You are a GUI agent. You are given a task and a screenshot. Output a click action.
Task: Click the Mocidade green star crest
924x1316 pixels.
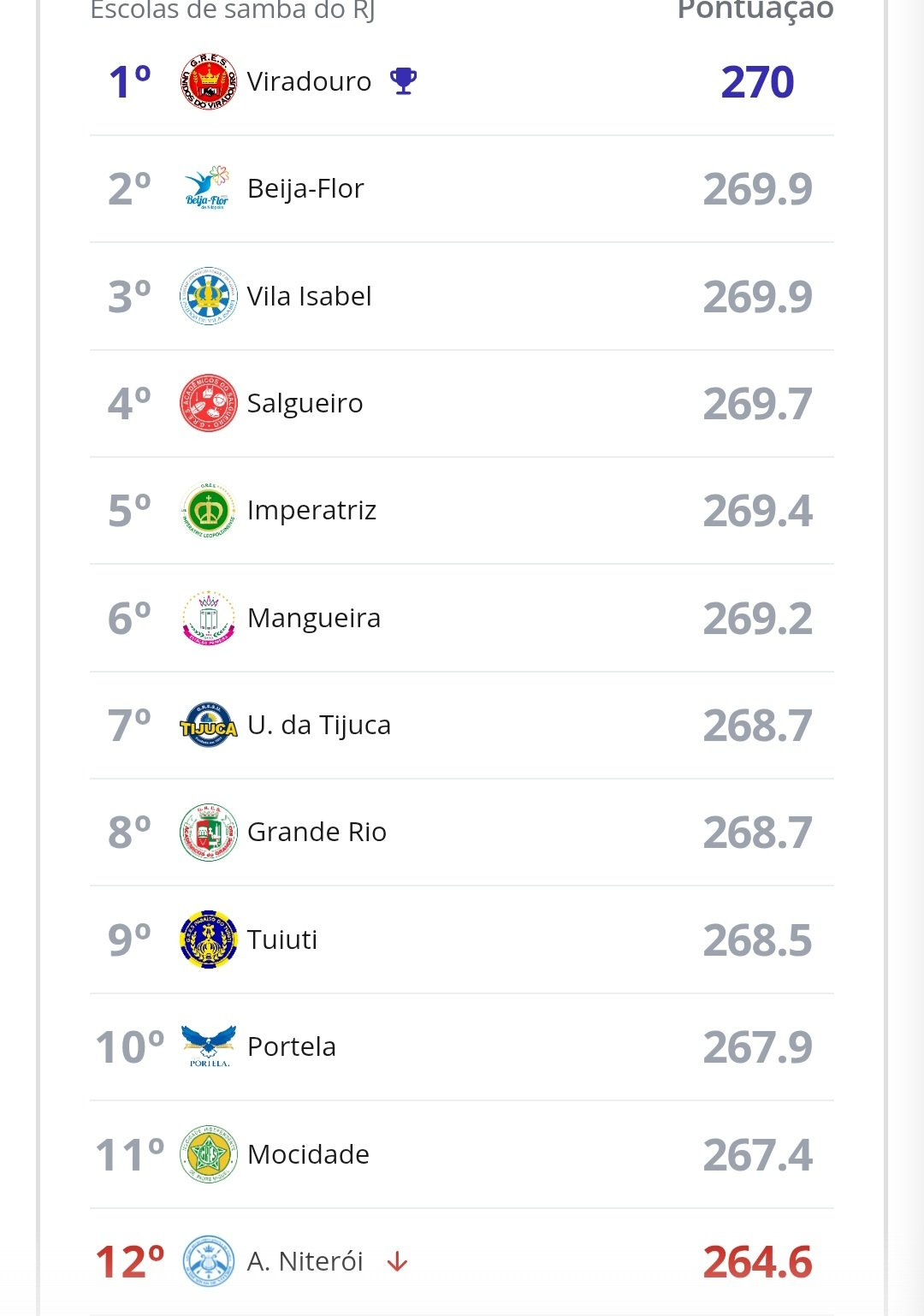point(208,1154)
